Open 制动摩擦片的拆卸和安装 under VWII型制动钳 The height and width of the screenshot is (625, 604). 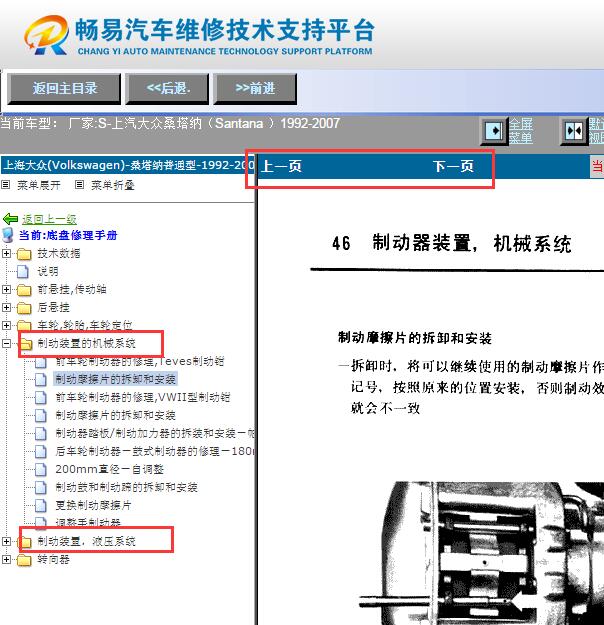pyautogui.click(x=116, y=415)
